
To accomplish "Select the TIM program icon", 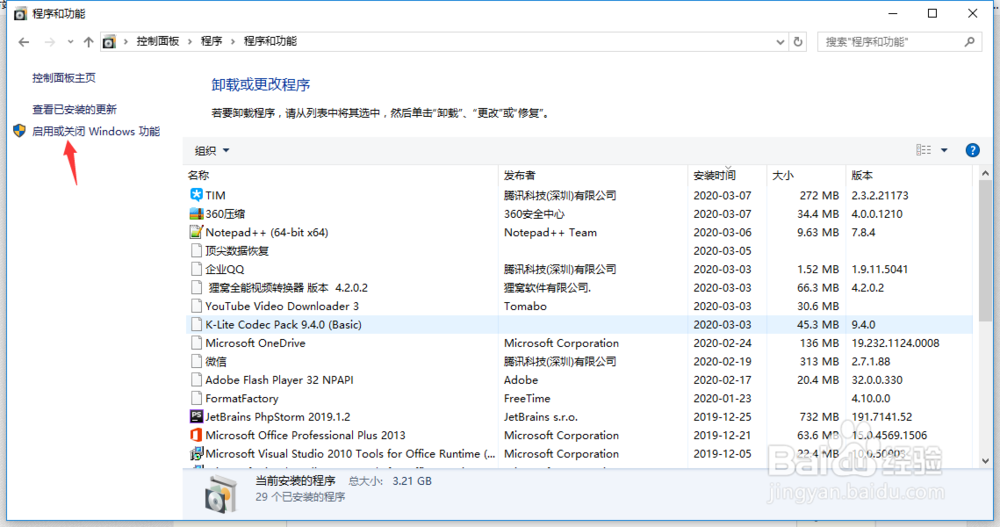I will point(196,195).
